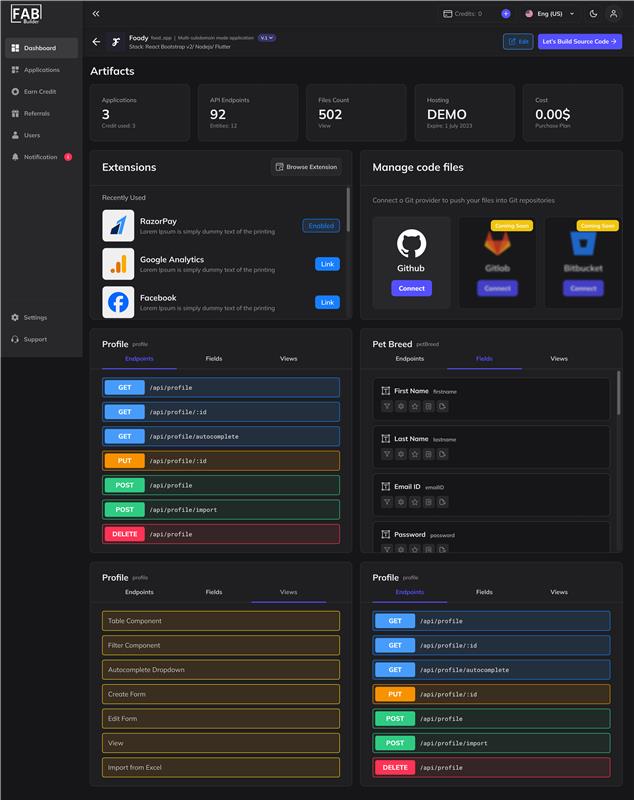Image resolution: width=634 pixels, height=800 pixels.
Task: Open Earn Credit in the sidebar
Action: (40, 92)
